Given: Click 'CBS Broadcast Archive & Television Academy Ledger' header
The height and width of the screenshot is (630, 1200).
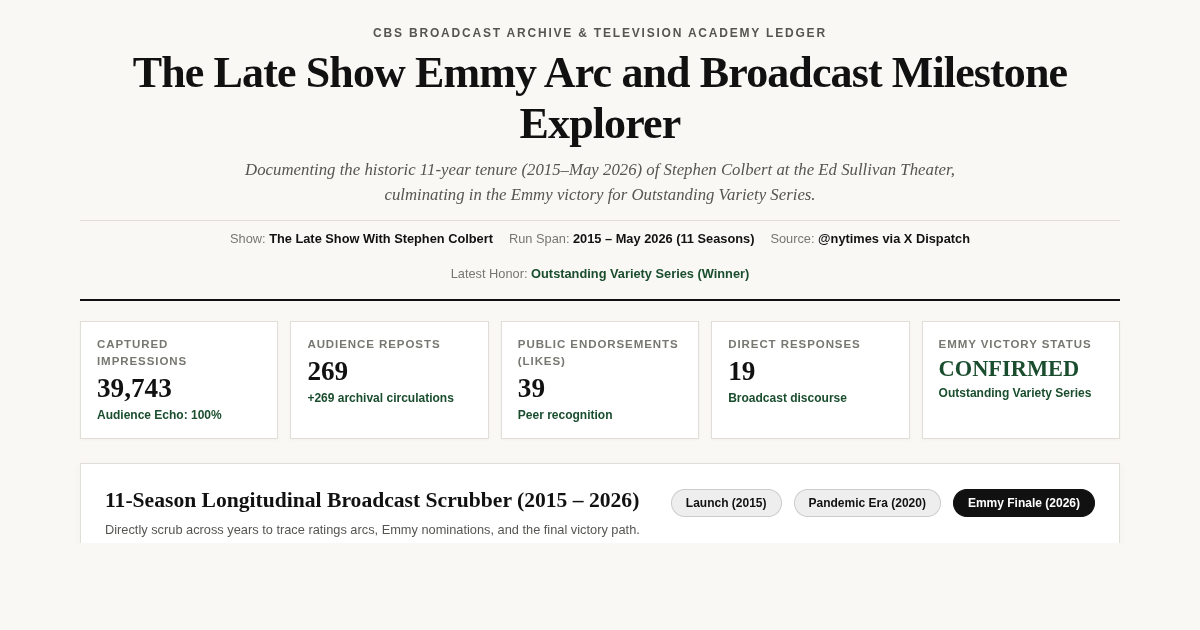Looking at the screenshot, I should pos(600,33).
